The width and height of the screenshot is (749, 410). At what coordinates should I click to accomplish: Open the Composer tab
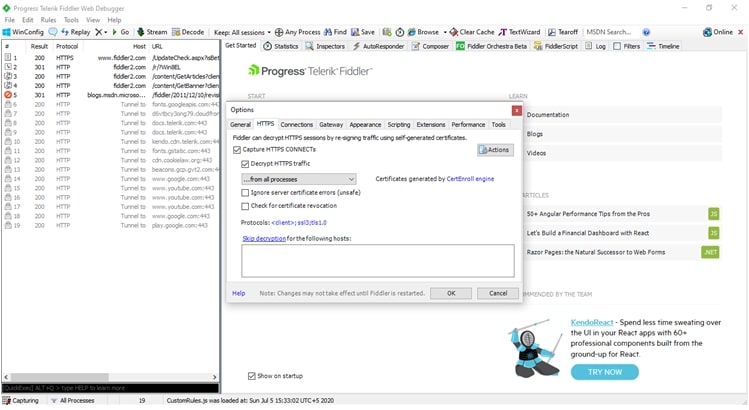click(430, 46)
